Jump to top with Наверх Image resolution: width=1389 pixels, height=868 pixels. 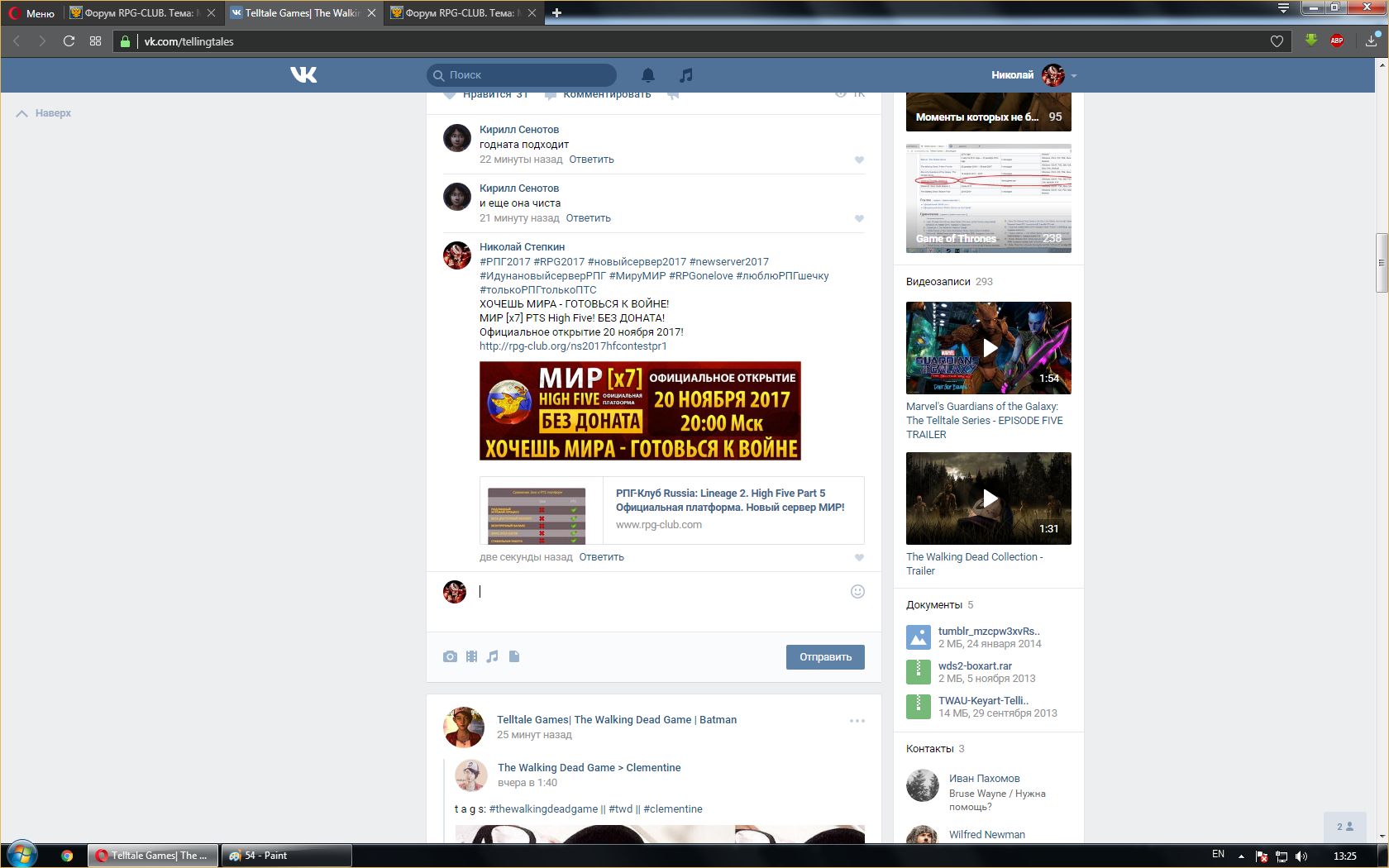point(44,113)
